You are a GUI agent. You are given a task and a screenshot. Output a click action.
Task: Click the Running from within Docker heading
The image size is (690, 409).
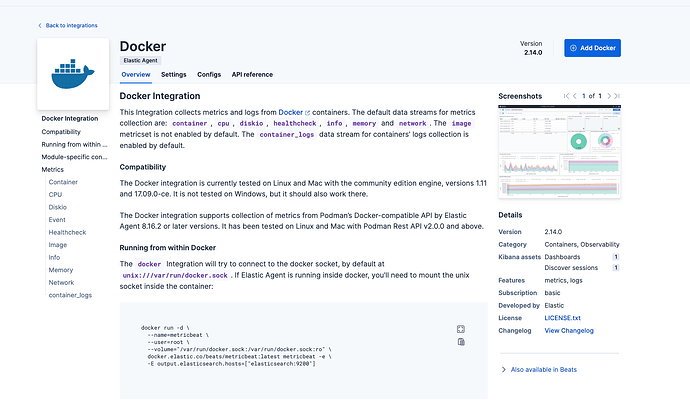tap(168, 248)
